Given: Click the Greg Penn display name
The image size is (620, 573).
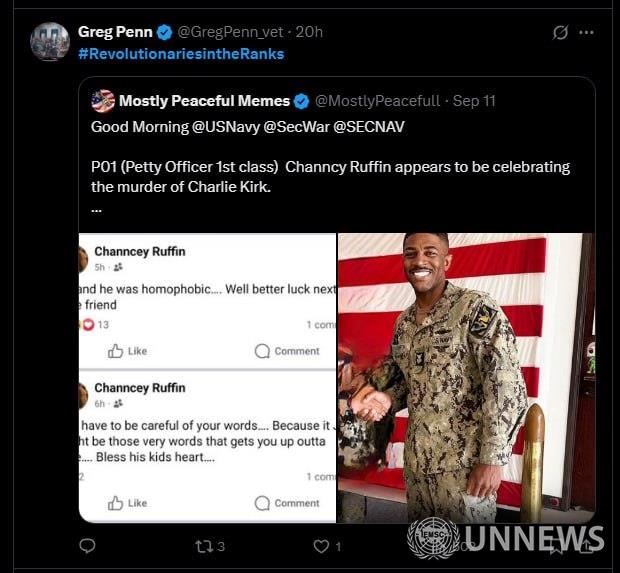Looking at the screenshot, I should 115,32.
